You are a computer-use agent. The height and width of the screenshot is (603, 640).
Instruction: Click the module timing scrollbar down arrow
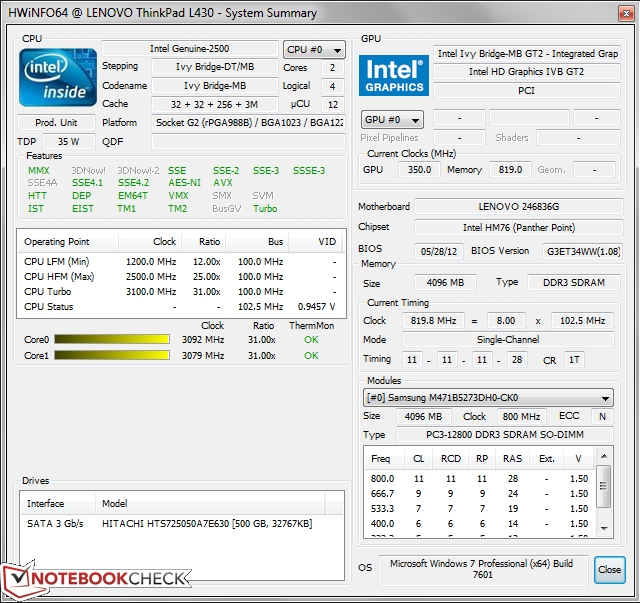[x=604, y=529]
